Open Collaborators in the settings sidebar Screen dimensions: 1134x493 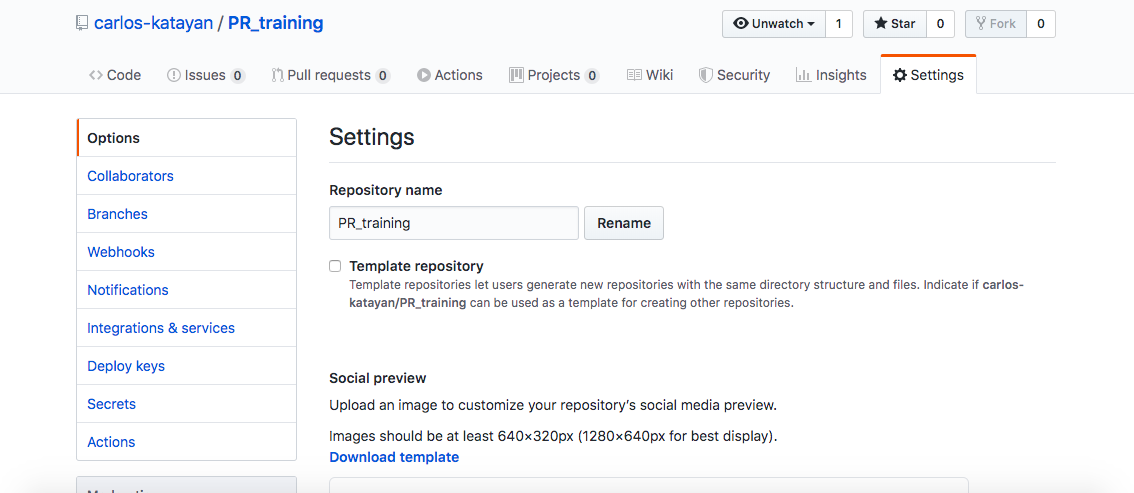pos(187,176)
